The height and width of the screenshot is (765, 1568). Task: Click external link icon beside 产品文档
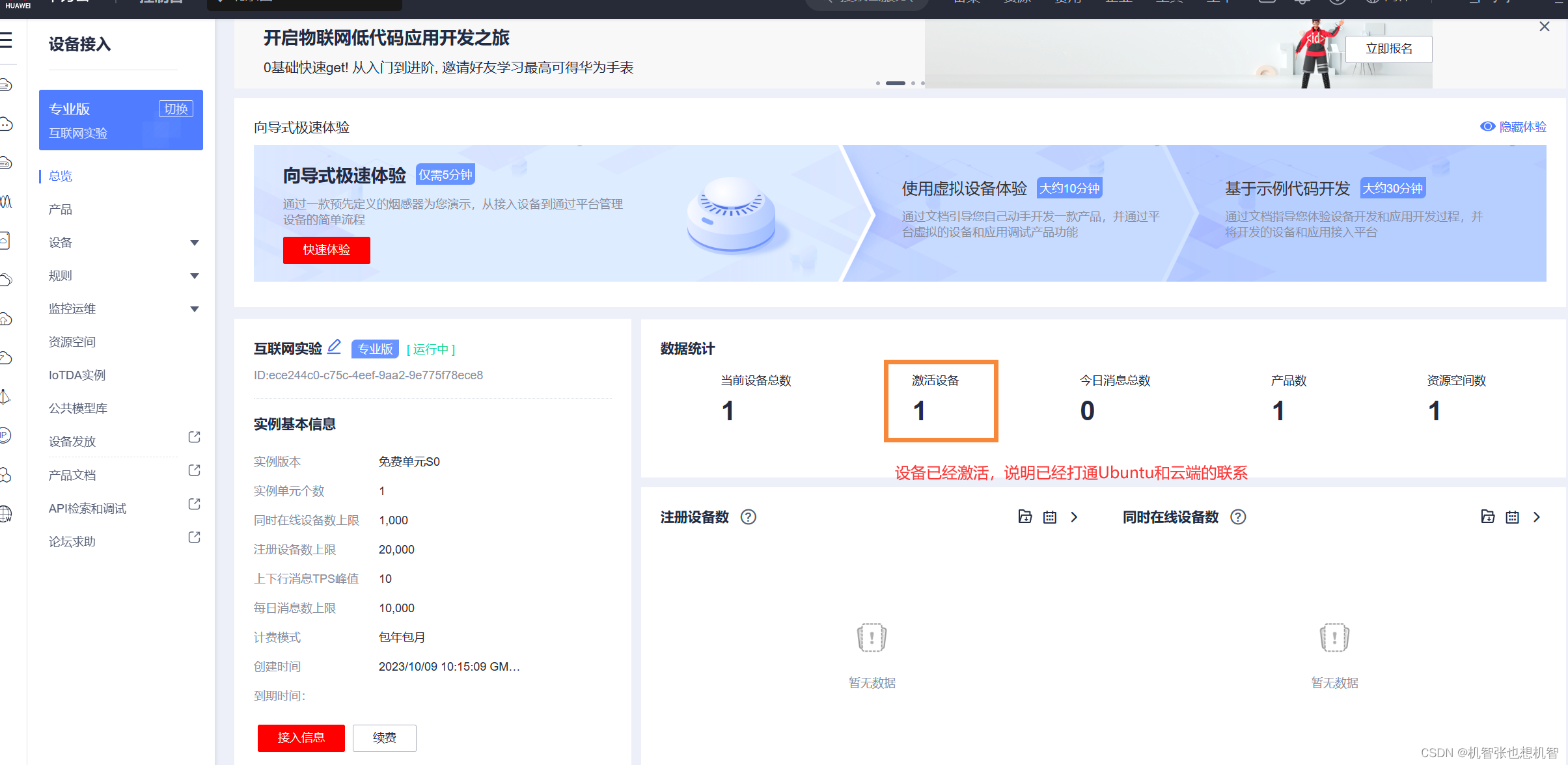pos(194,470)
